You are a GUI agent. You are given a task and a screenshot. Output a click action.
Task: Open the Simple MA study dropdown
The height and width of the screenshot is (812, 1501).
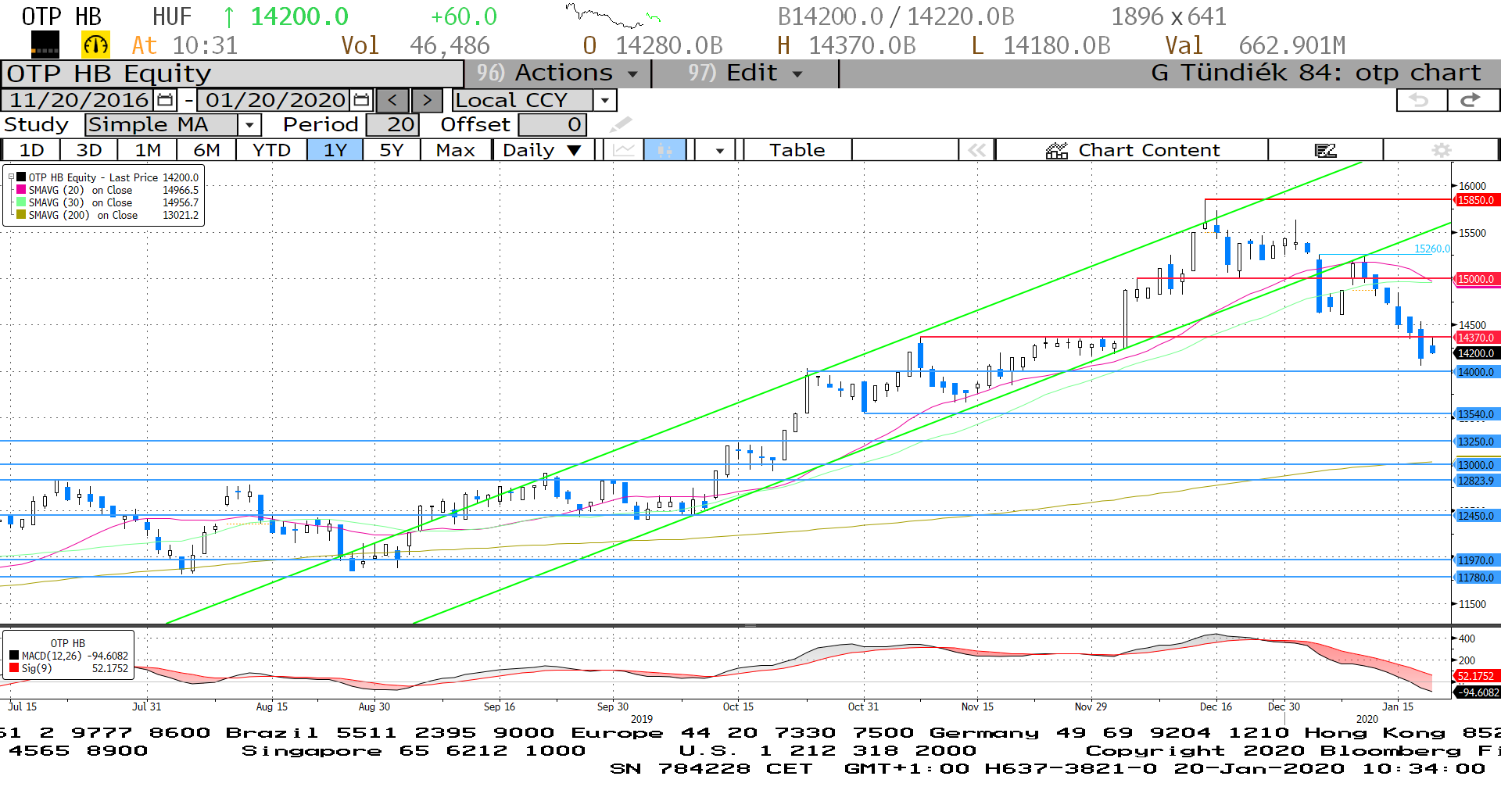click(x=249, y=124)
